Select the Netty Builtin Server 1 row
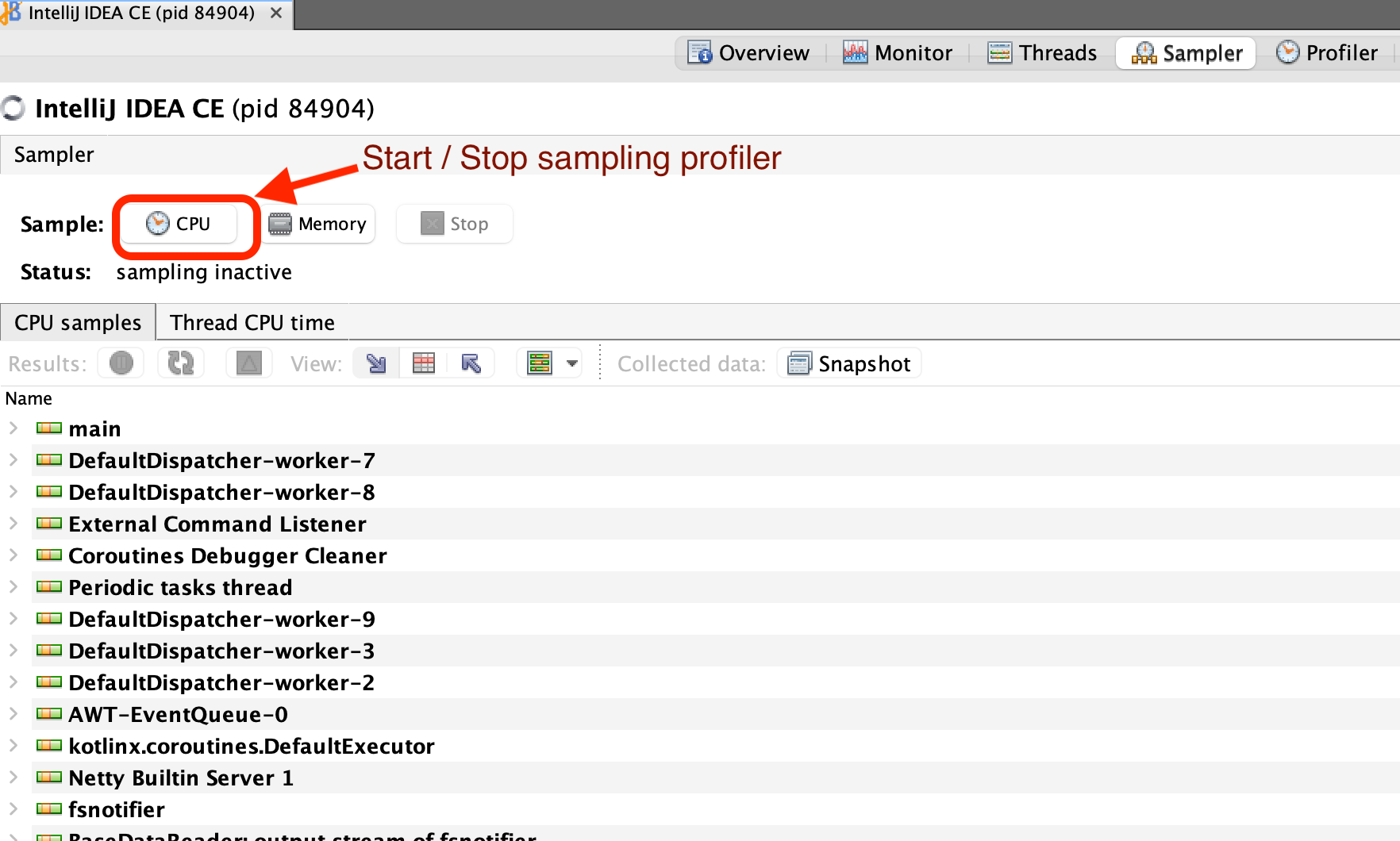The width and height of the screenshot is (1400, 841). pyautogui.click(x=700, y=778)
